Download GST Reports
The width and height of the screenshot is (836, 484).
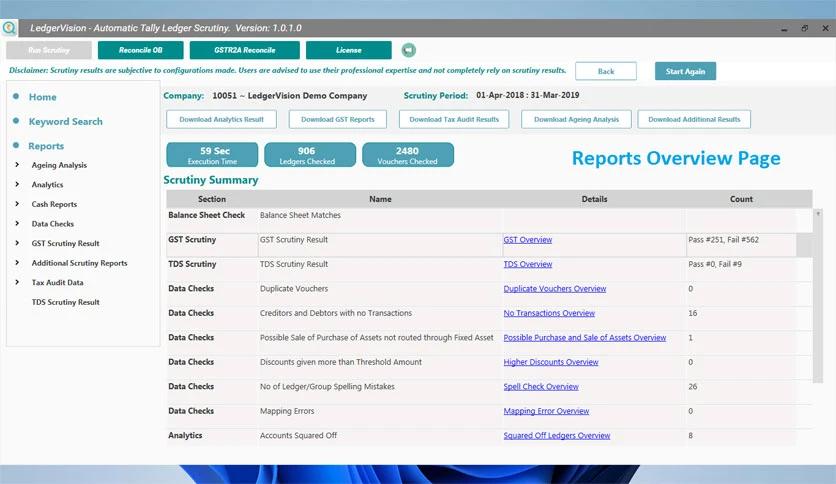pos(337,119)
